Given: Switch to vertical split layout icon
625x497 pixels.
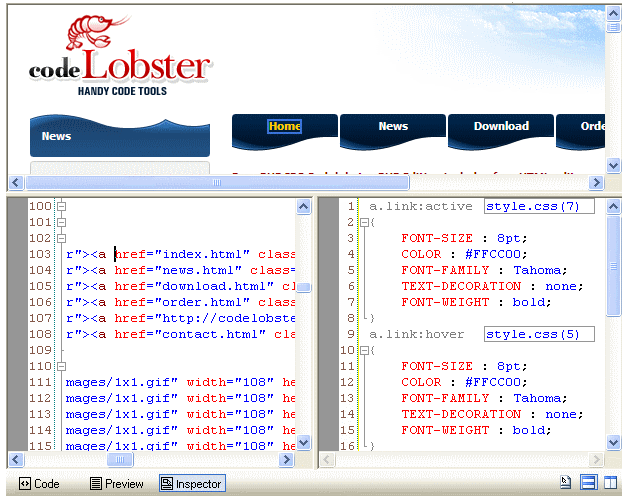Looking at the screenshot, I should click(x=610, y=483).
